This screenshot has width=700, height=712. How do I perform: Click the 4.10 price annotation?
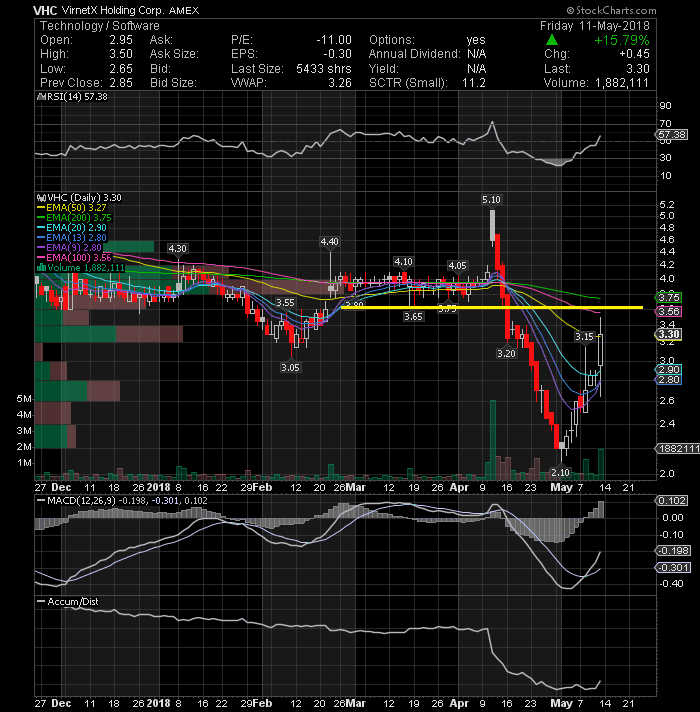click(x=403, y=262)
